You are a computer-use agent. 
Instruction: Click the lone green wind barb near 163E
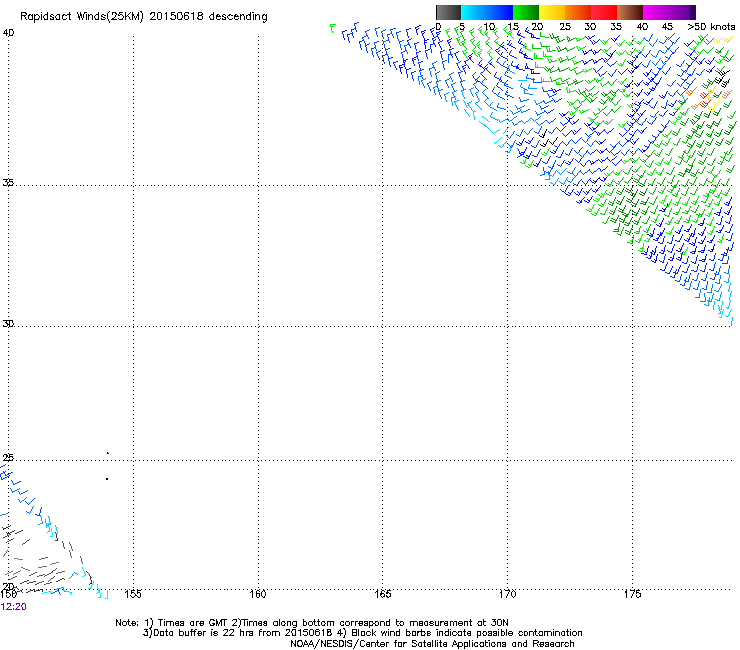pos(333,28)
